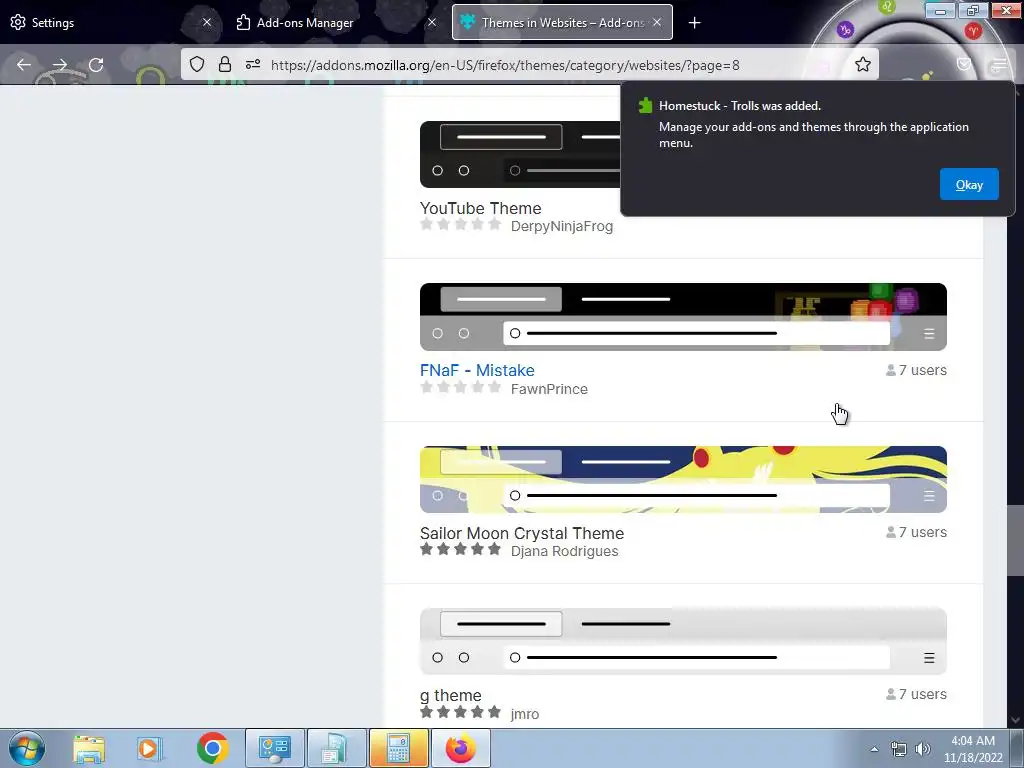The height and width of the screenshot is (768, 1024).
Task: Open a new tab
Action: pos(694,23)
